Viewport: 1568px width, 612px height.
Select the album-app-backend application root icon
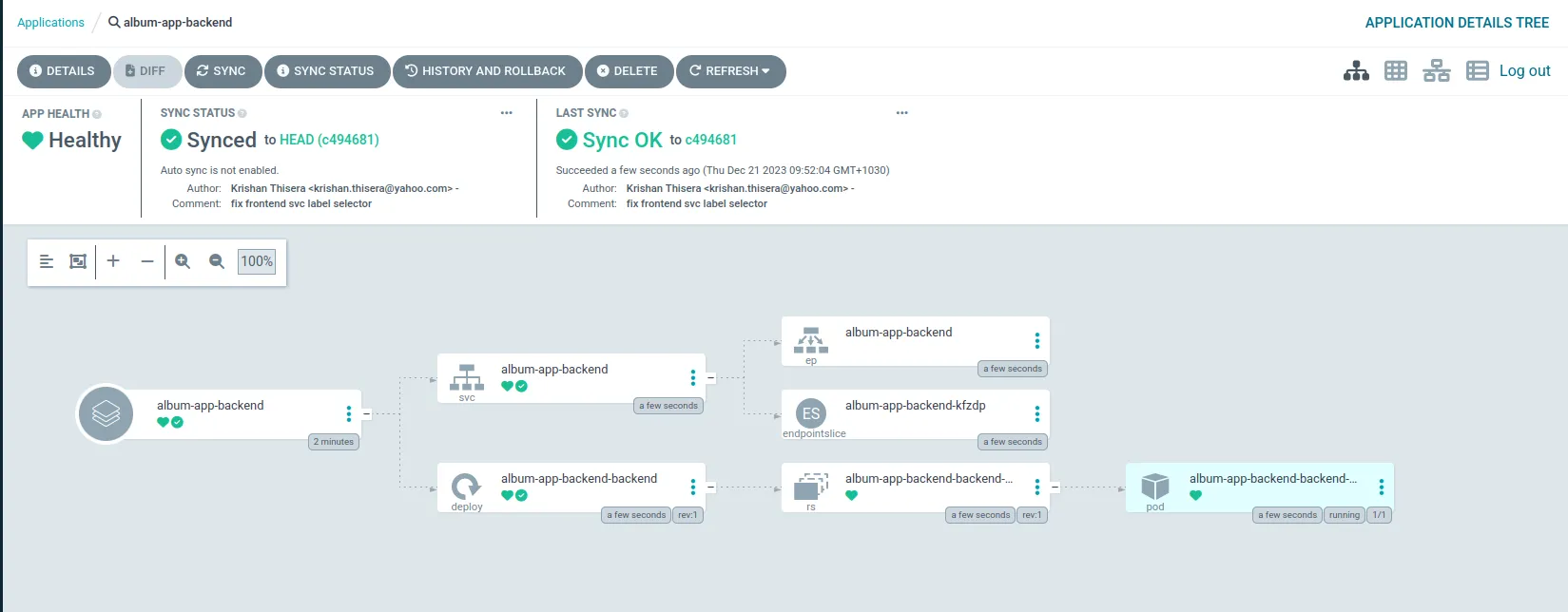pos(106,413)
